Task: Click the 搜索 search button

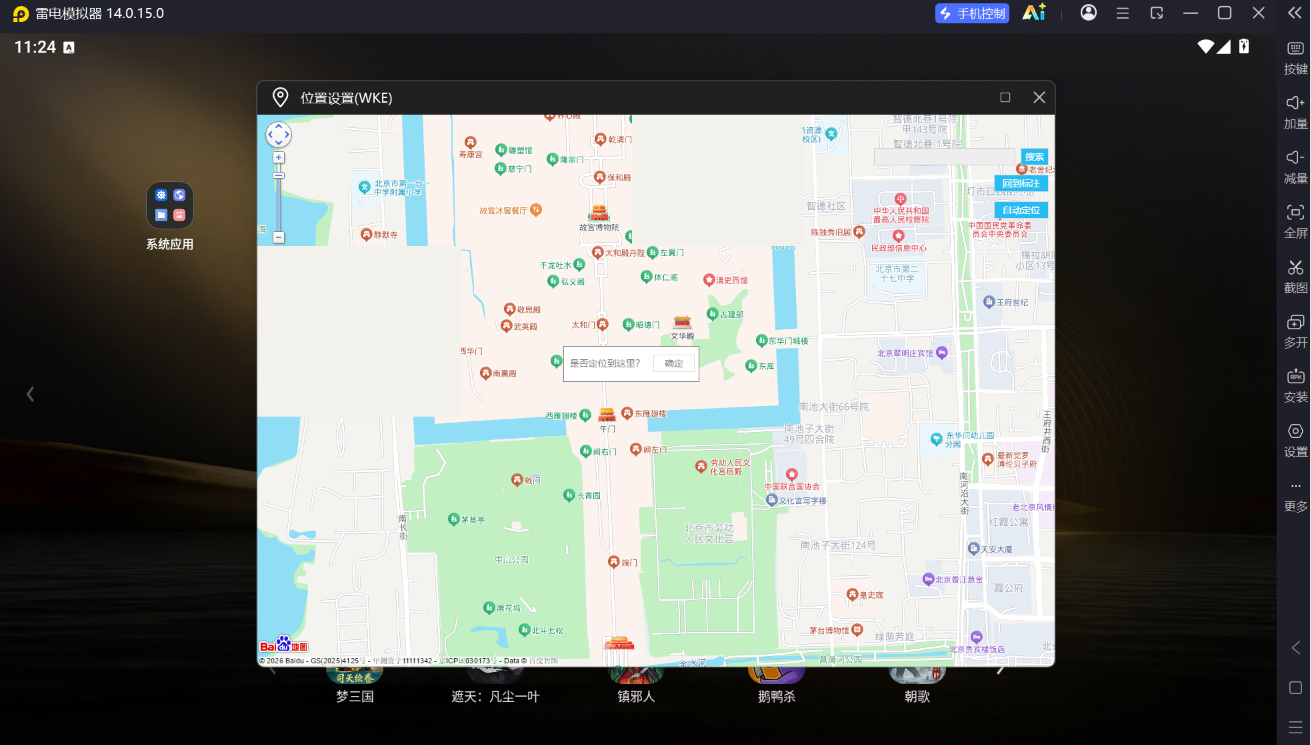Action: click(1034, 157)
